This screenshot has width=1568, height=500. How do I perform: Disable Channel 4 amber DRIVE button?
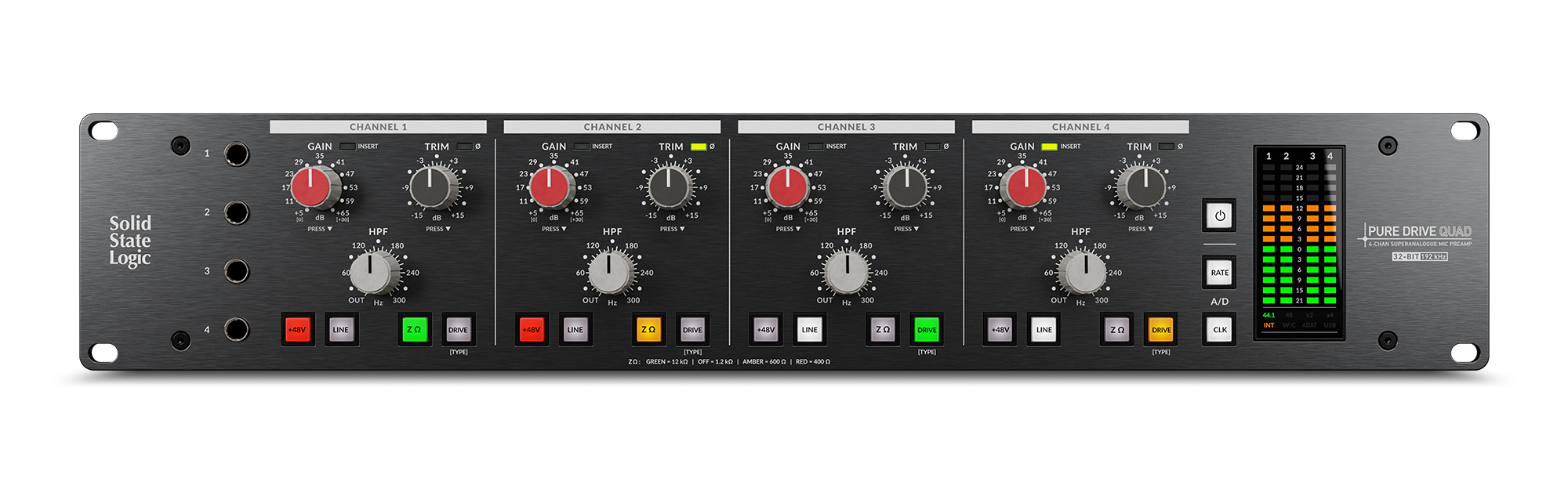1161,330
